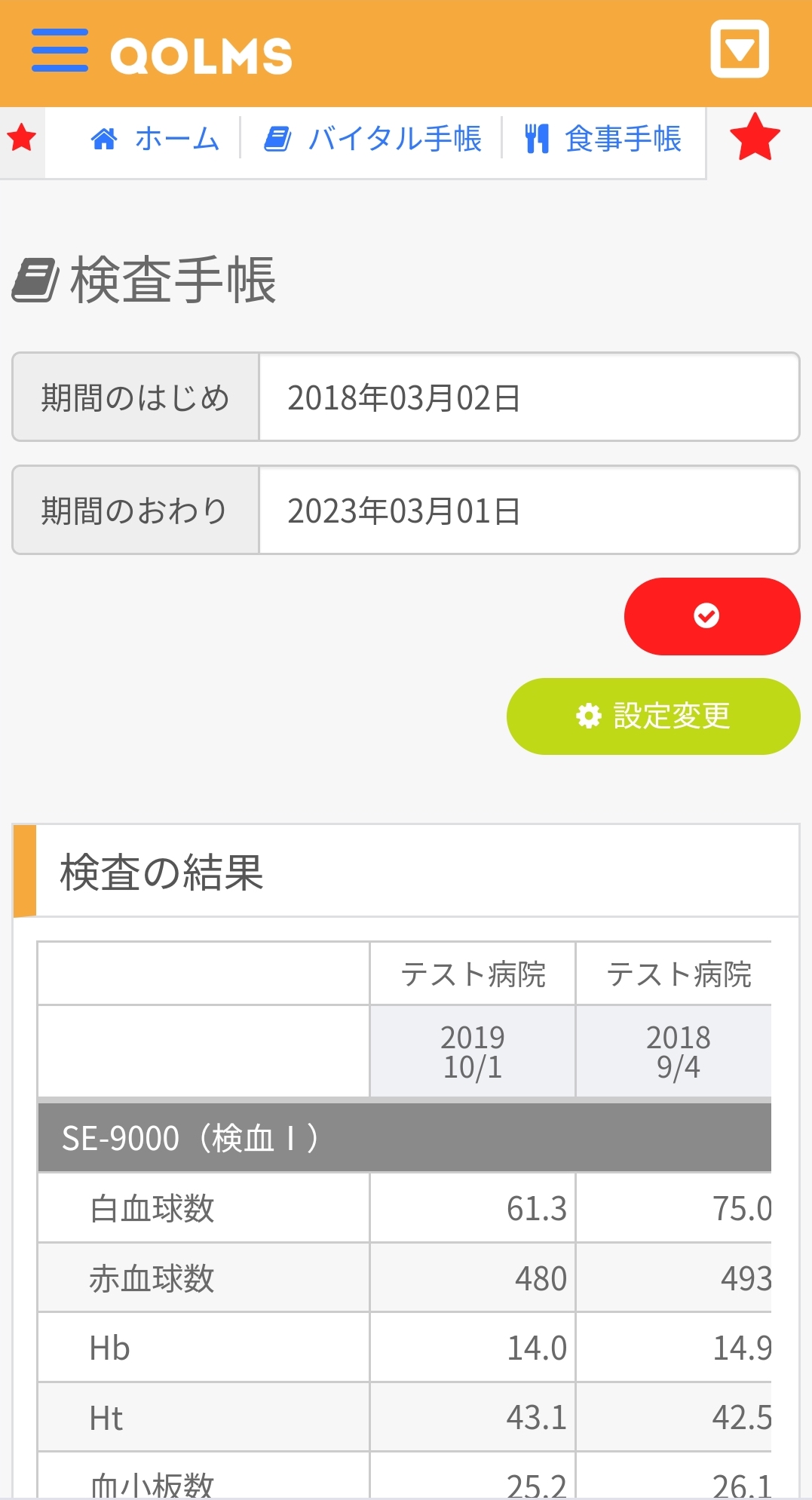
Task: Tap the QOLMS logo
Action: pyautogui.click(x=201, y=55)
